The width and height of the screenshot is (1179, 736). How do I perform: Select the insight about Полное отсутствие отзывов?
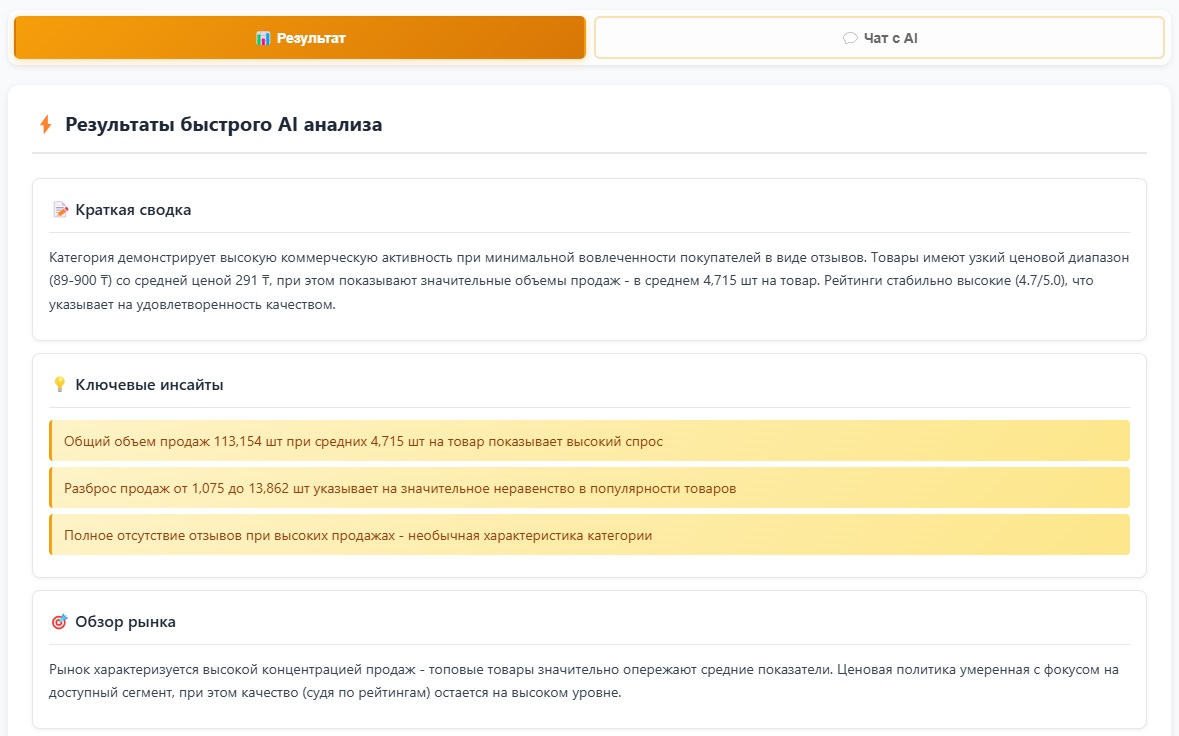point(358,535)
